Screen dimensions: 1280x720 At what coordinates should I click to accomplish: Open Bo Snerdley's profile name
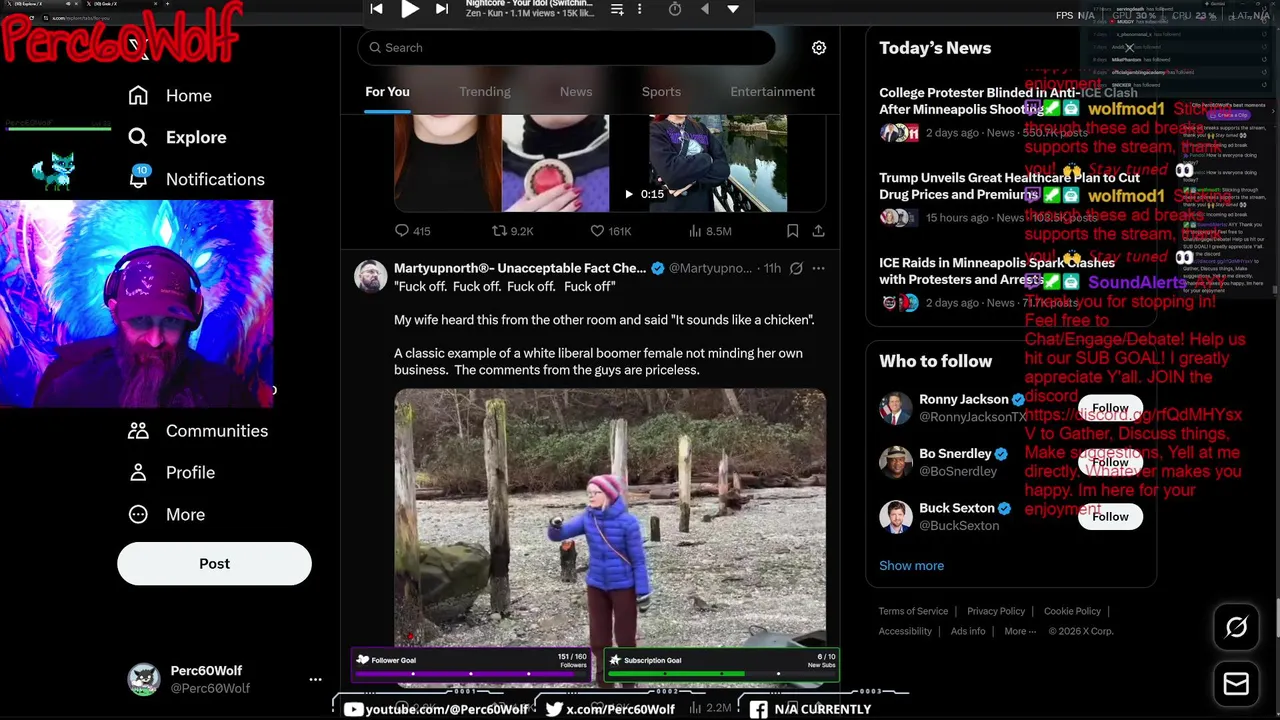pyautogui.click(x=955, y=454)
